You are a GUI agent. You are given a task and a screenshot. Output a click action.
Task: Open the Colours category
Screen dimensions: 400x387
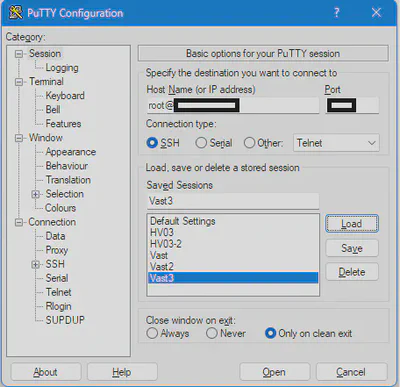[61, 208]
